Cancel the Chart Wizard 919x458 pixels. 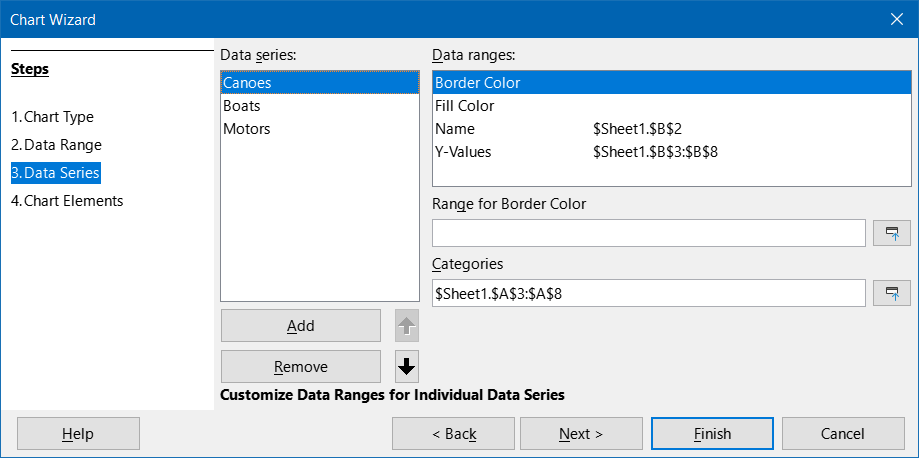coord(843,433)
